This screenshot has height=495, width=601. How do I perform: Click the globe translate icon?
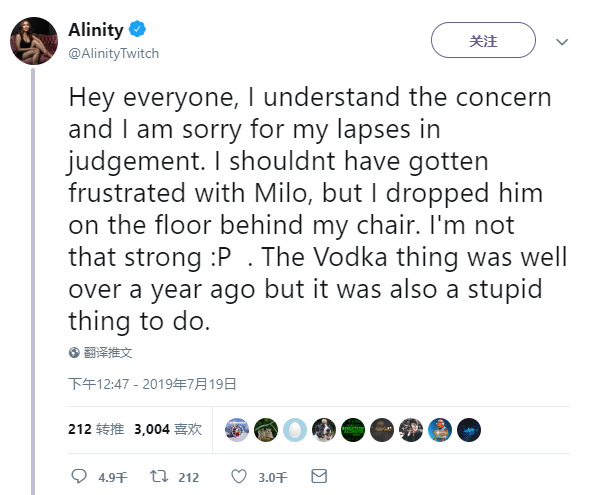[74, 353]
